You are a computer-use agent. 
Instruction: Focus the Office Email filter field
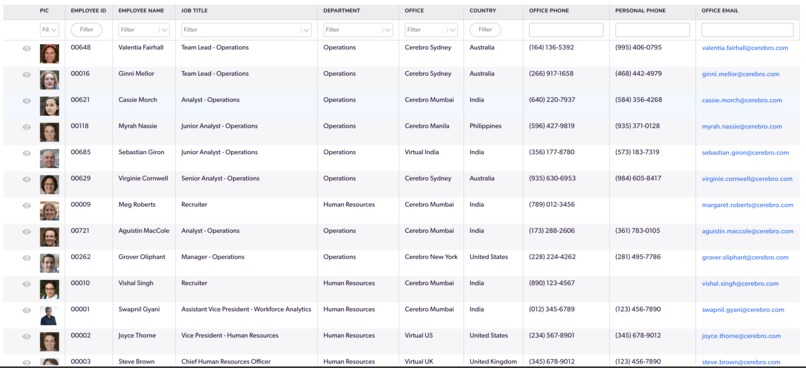747,30
